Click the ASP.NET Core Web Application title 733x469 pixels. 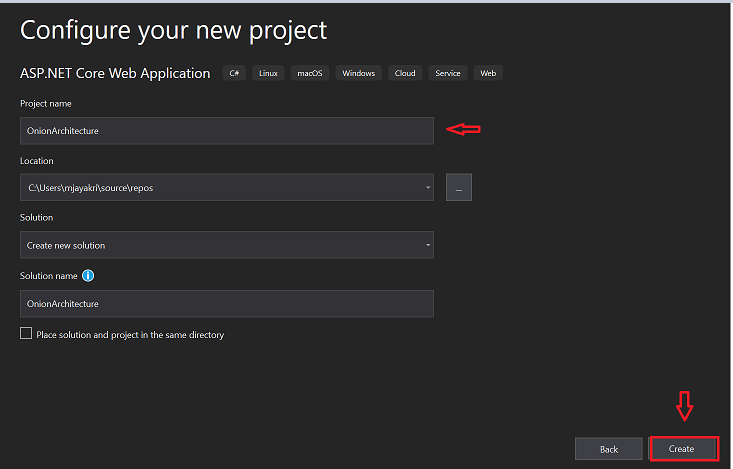pyautogui.click(x=115, y=73)
